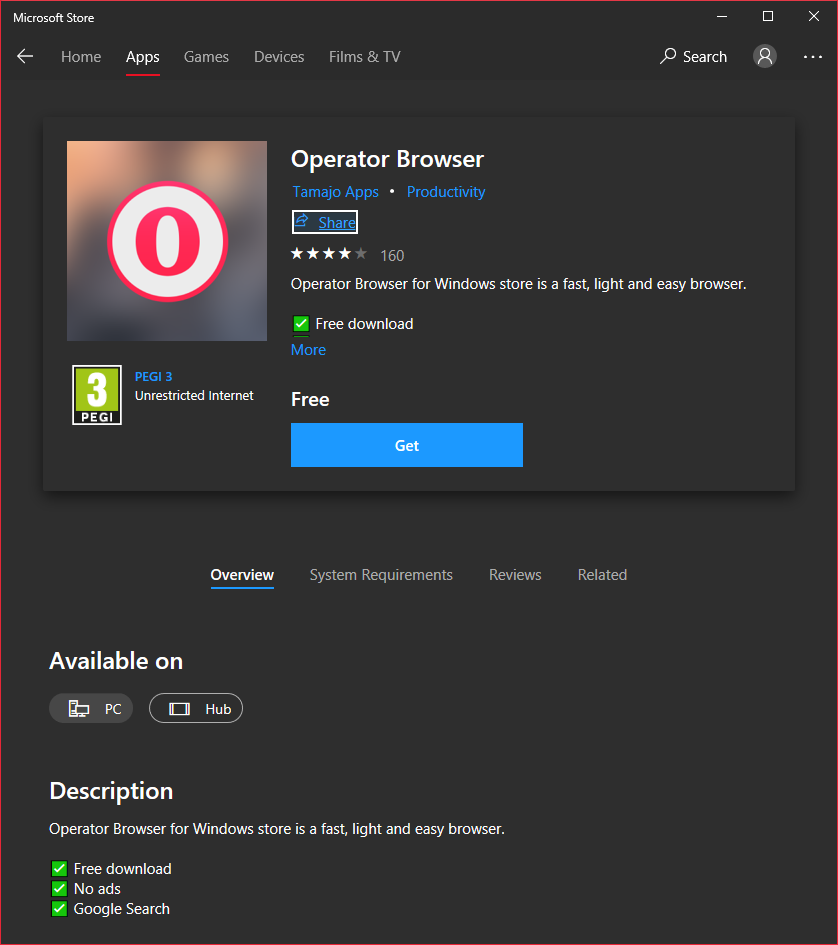Maximize the Microsoft Store window
Image resolution: width=838 pixels, height=945 pixels.
point(767,17)
